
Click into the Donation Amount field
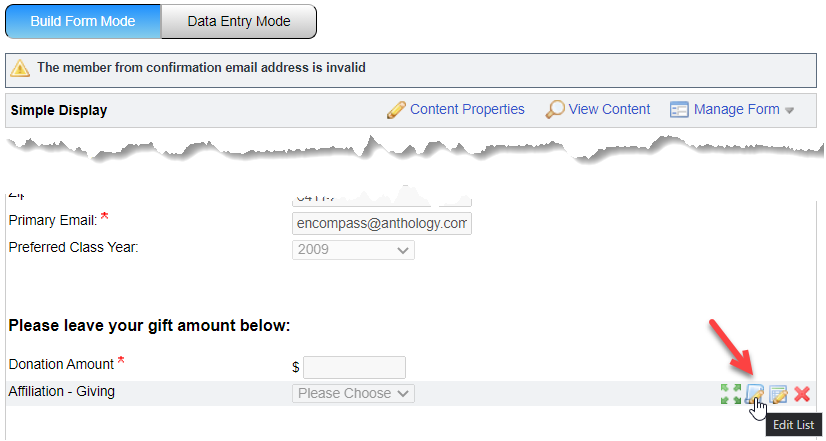354,367
